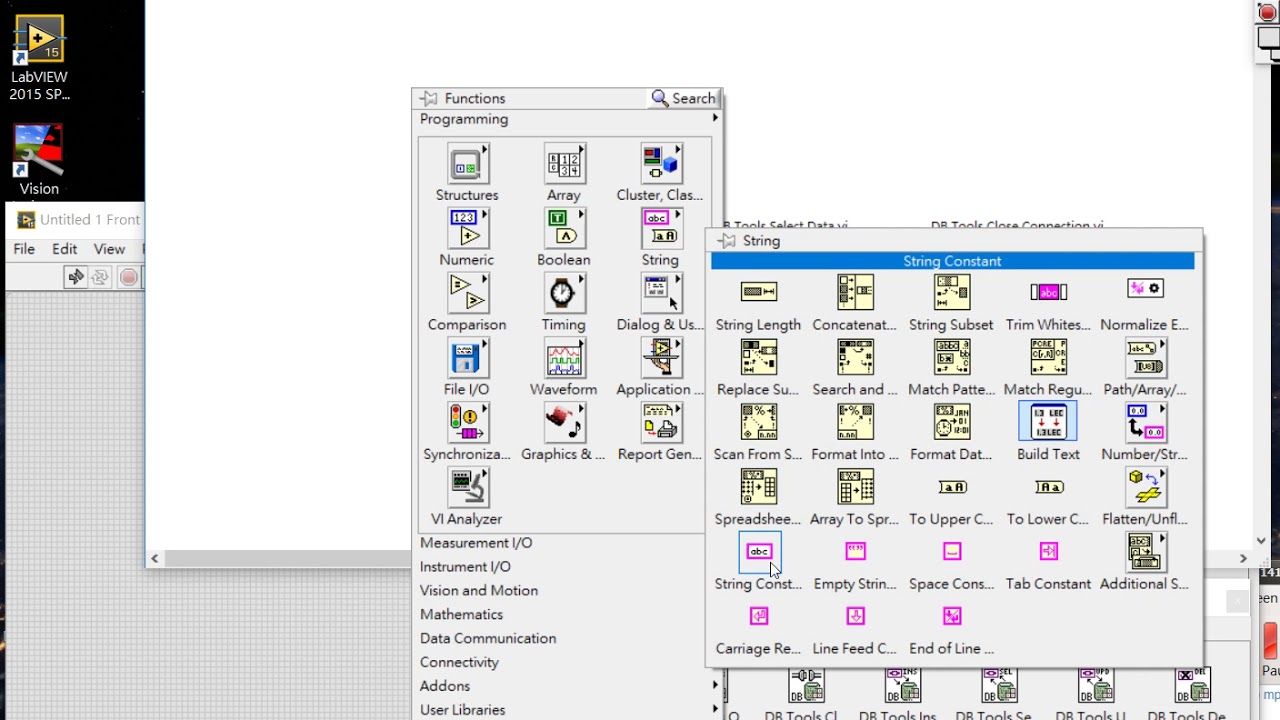Pick the Carriage Return Constant
This screenshot has height=720, width=1280.
pos(759,616)
